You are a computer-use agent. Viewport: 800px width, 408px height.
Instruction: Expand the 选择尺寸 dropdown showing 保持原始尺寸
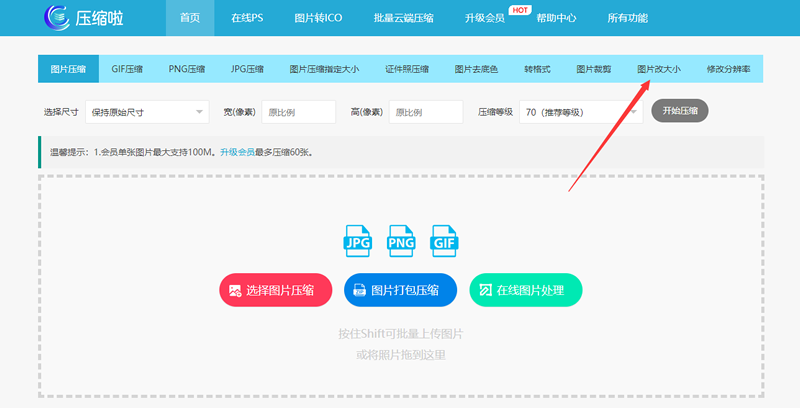pos(147,112)
